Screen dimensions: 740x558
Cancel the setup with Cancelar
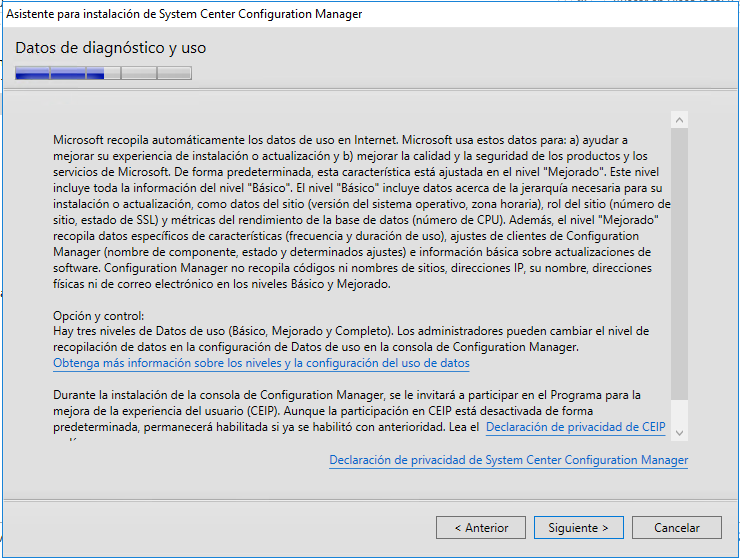pos(677,527)
